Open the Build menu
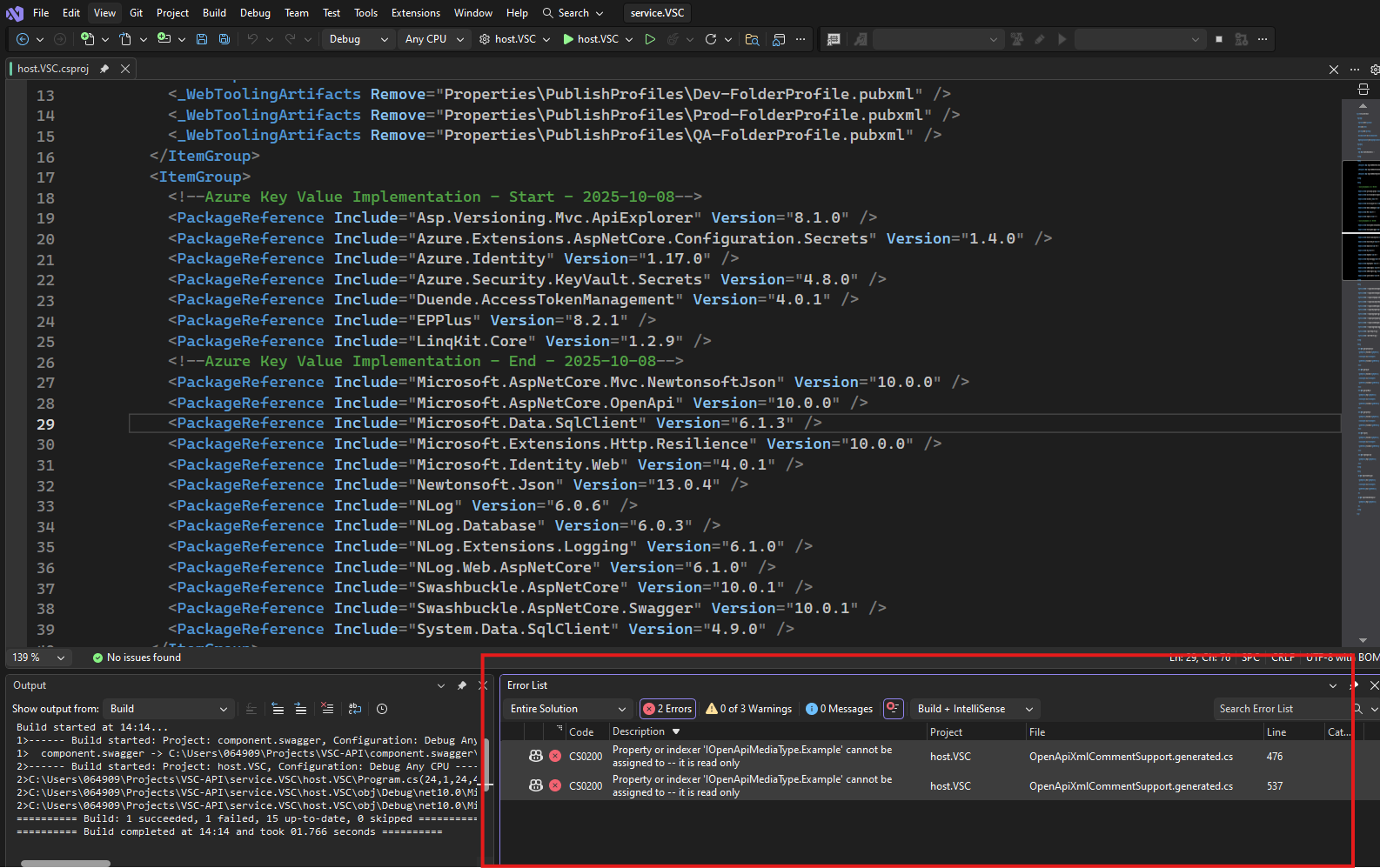 pyautogui.click(x=214, y=13)
